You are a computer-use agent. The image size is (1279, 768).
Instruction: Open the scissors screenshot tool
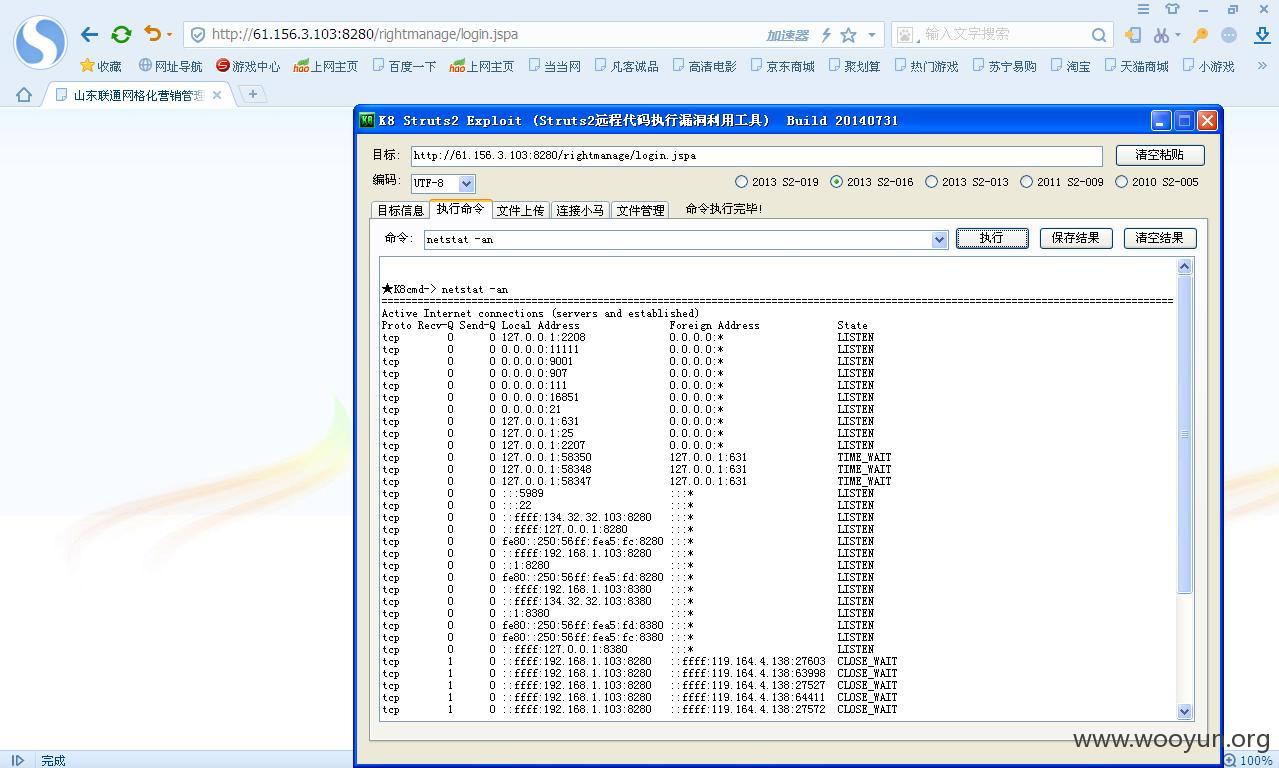tap(1160, 35)
